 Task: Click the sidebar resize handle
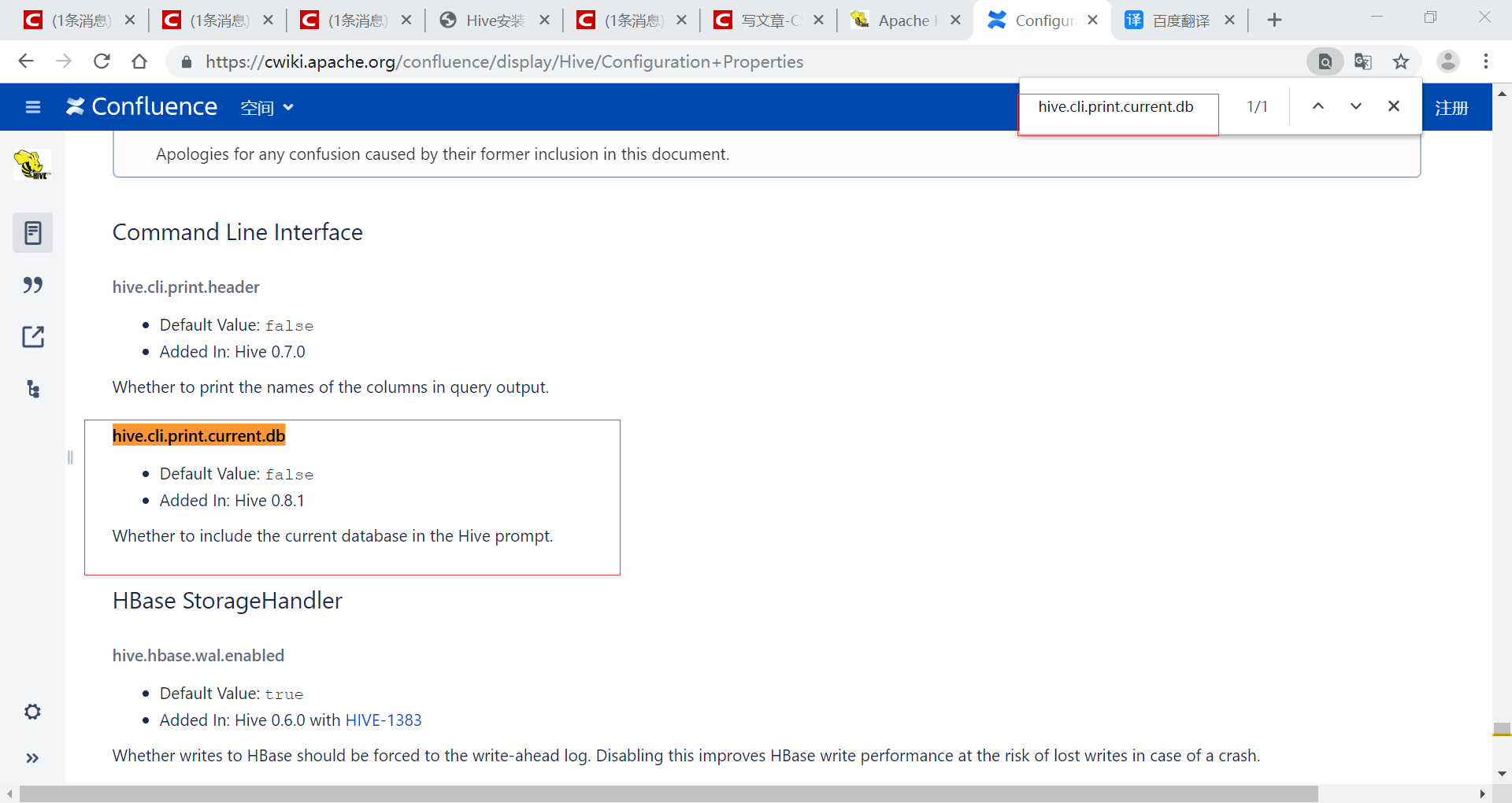click(70, 457)
